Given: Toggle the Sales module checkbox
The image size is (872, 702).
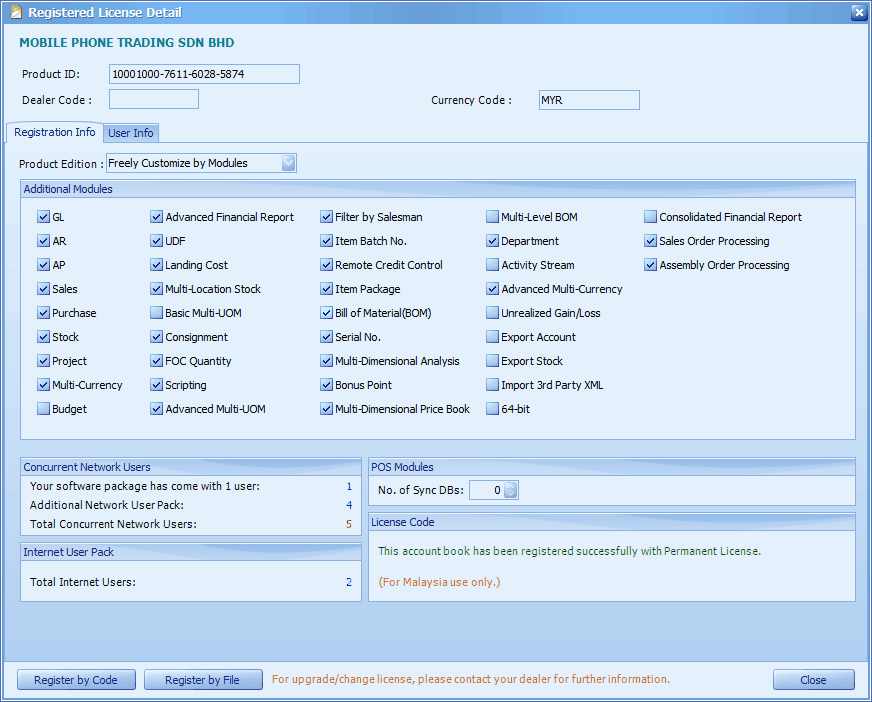Looking at the screenshot, I should 43,289.
